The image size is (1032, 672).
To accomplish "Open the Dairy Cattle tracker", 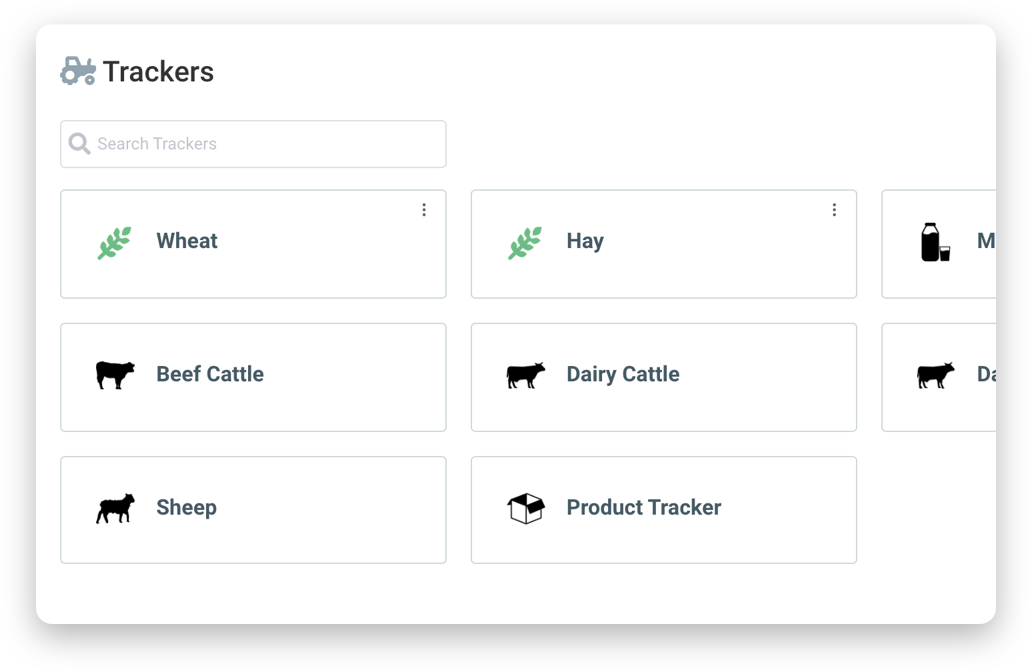I will tap(663, 377).
